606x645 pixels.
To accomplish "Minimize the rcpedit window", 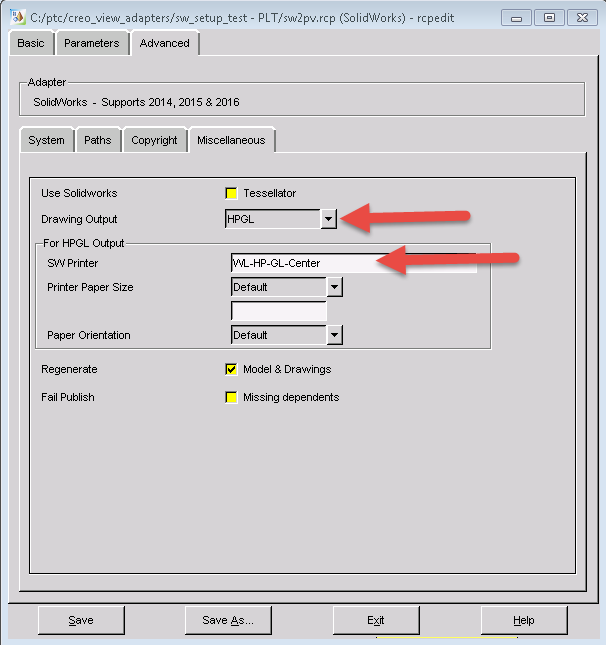I will (516, 18).
